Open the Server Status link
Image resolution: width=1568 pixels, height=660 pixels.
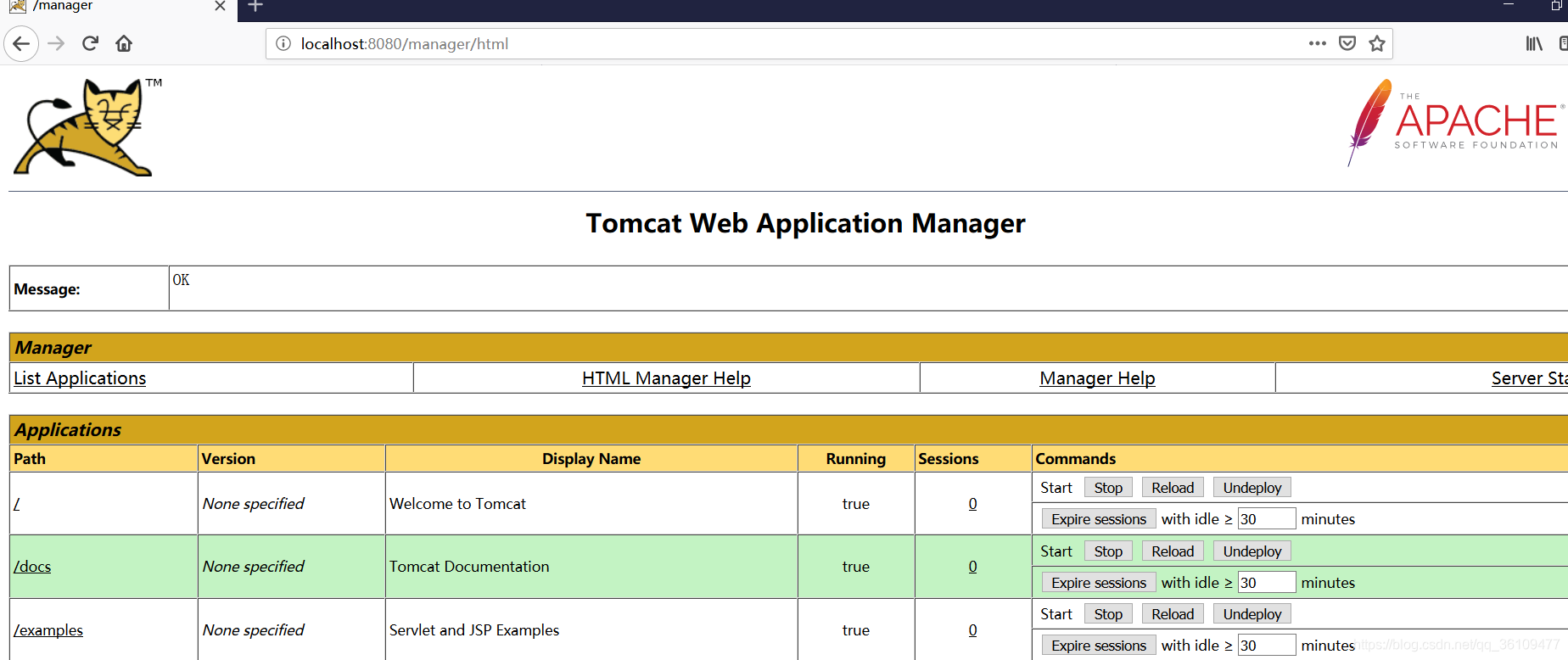click(1529, 378)
